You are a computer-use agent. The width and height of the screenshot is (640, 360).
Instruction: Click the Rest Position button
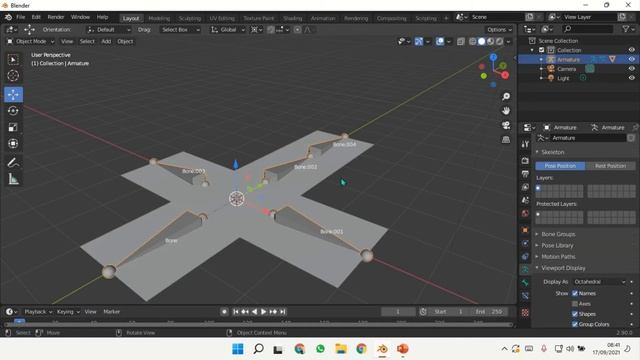610,166
